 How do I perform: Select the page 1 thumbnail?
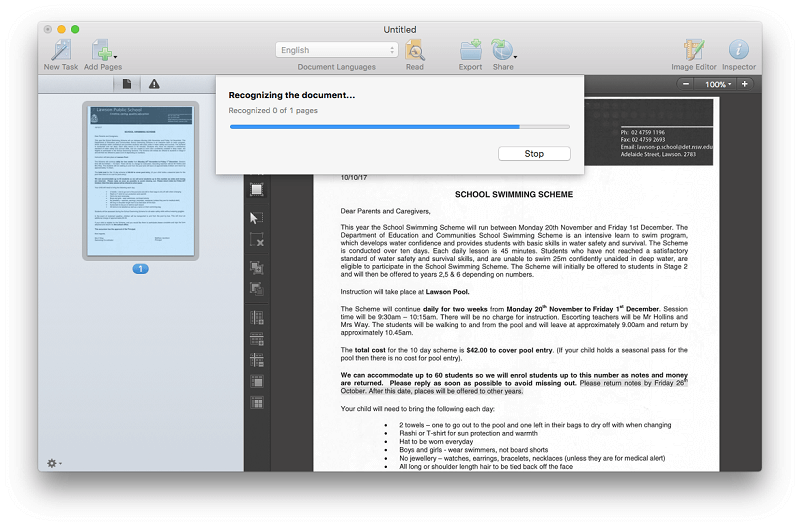(x=140, y=181)
